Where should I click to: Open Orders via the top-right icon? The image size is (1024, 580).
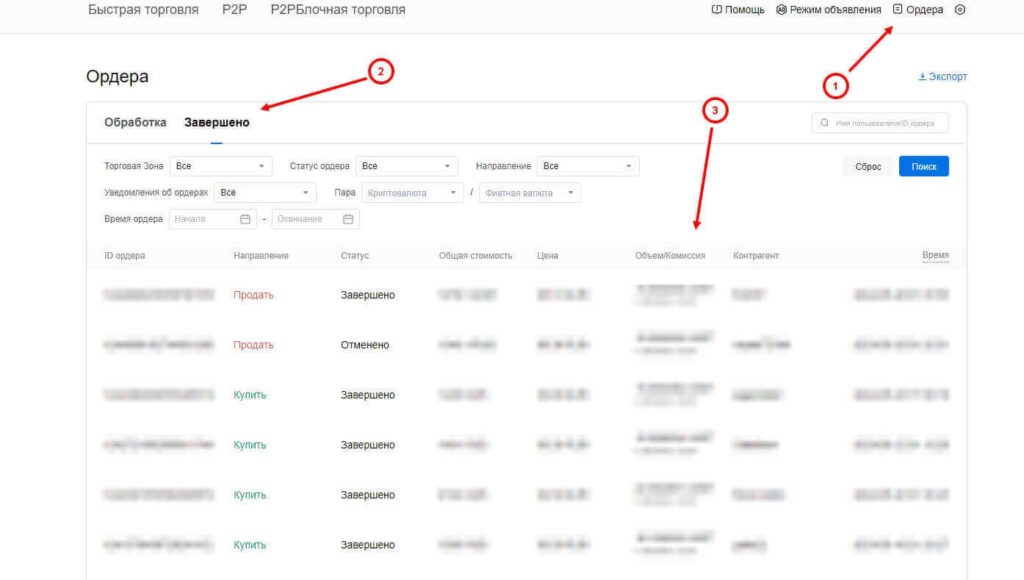(x=897, y=10)
